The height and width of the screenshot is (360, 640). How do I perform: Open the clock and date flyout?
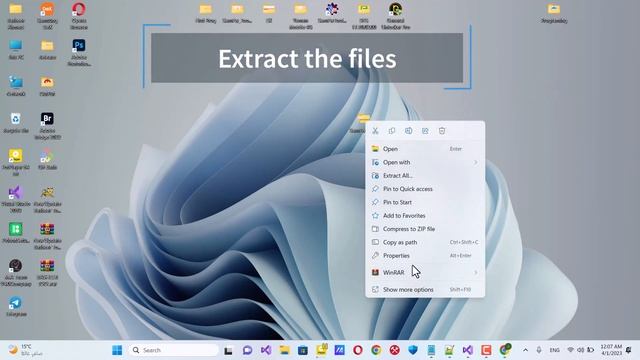click(611, 350)
